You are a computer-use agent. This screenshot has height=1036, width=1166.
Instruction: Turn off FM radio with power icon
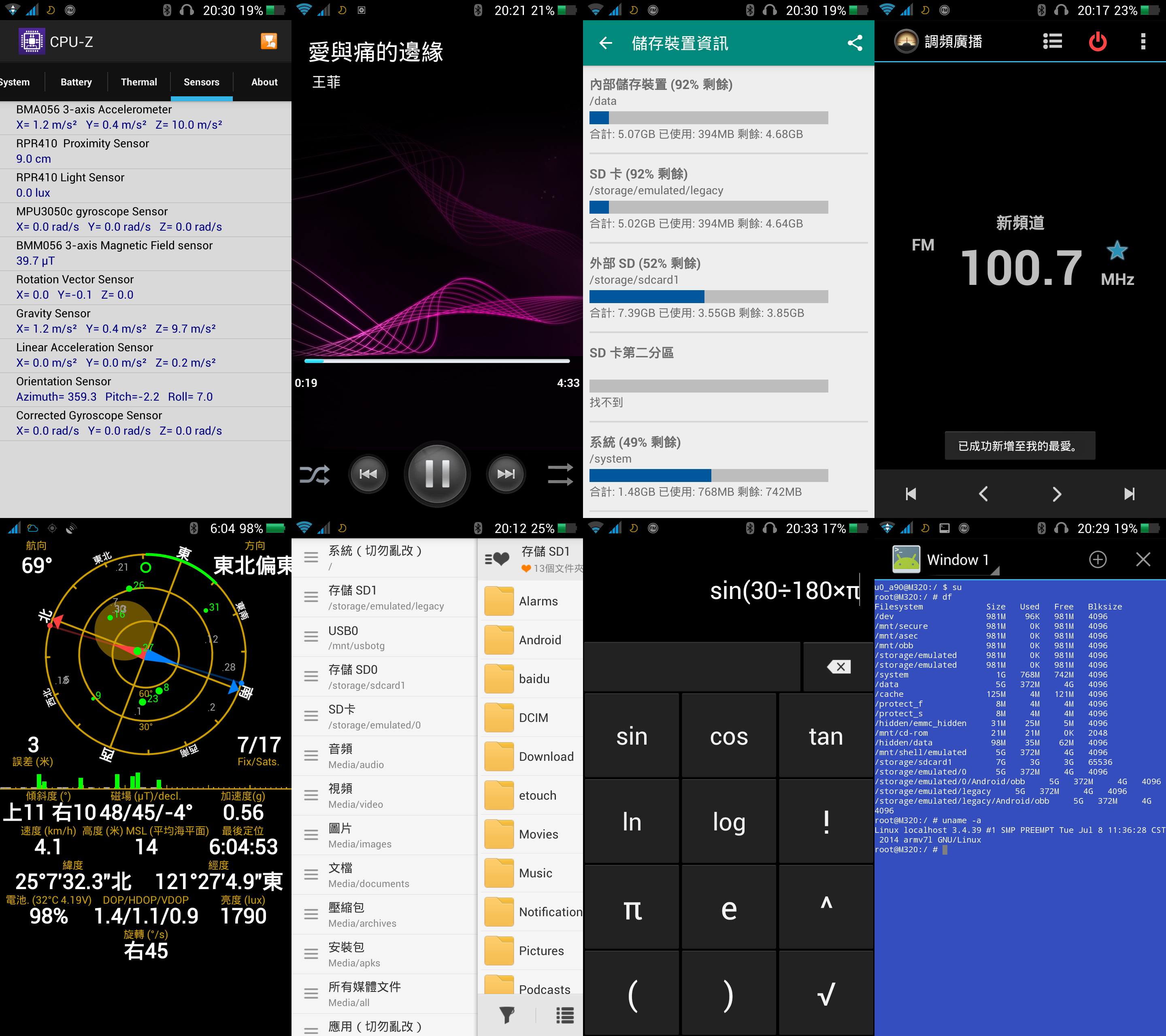(1098, 42)
